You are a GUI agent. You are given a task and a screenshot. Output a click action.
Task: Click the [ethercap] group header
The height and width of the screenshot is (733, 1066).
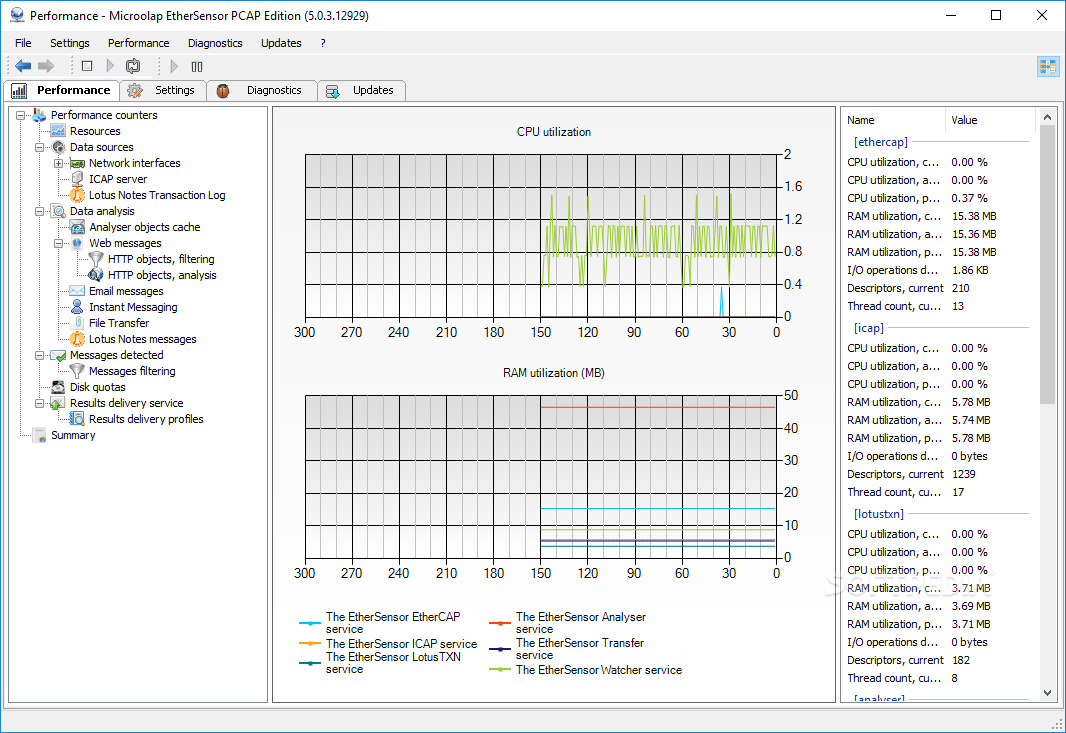(x=880, y=141)
